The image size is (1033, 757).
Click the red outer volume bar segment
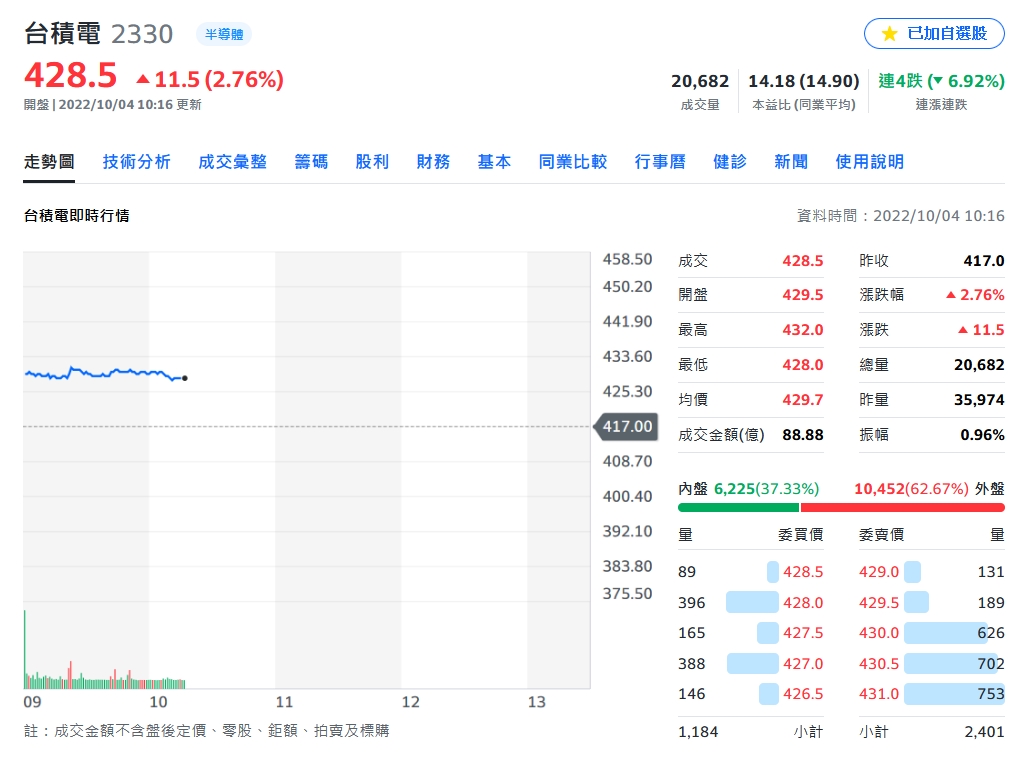pos(903,507)
